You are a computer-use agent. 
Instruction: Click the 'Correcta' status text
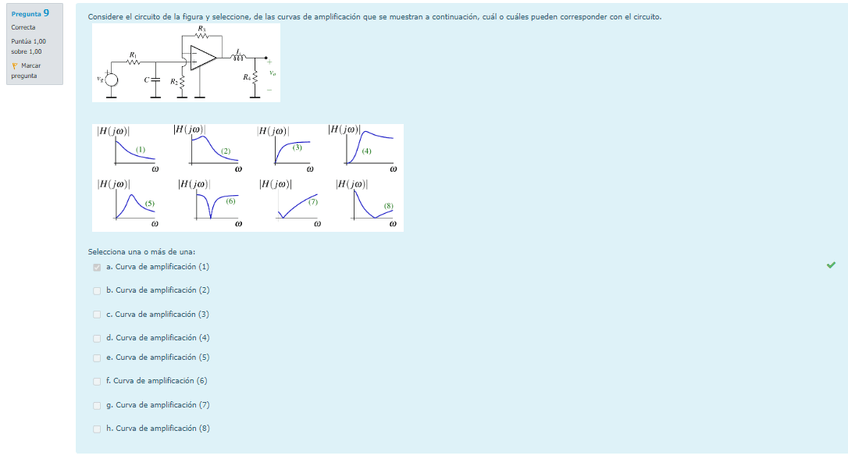(23, 28)
